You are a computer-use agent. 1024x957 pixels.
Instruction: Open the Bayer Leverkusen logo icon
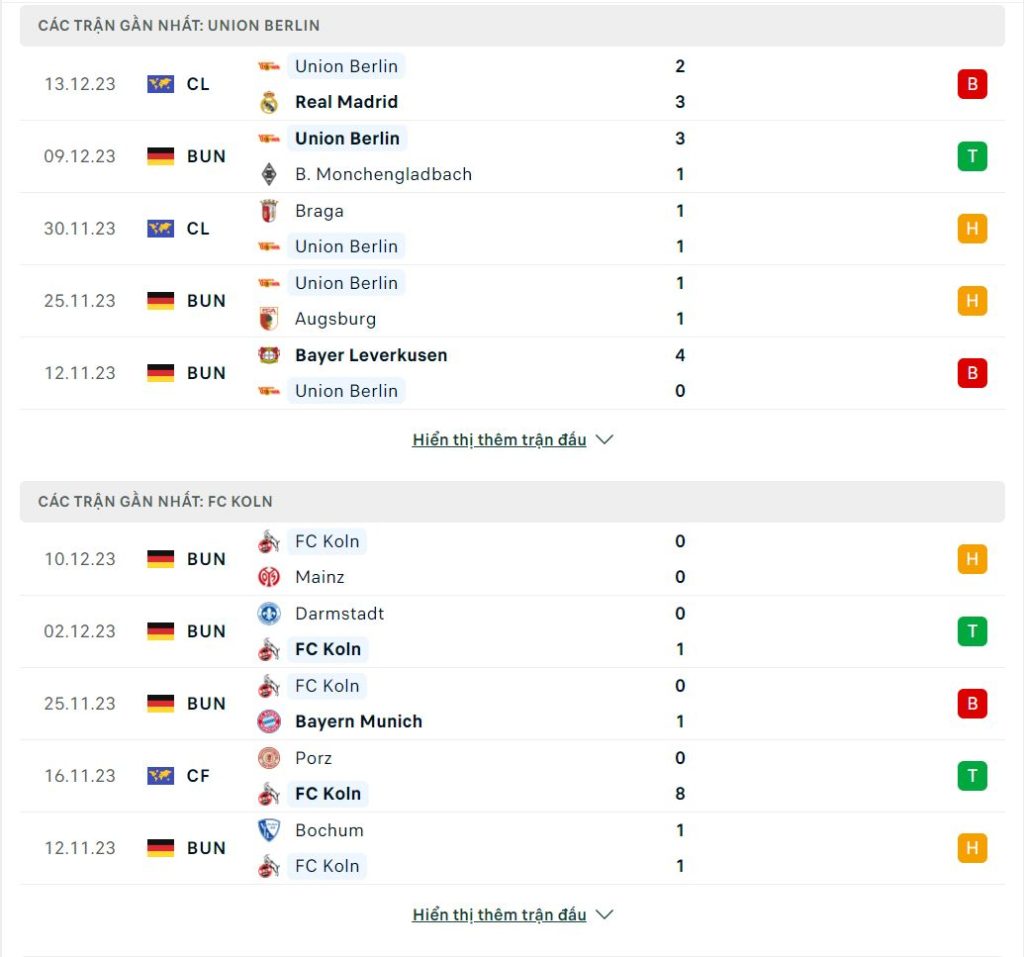269,355
